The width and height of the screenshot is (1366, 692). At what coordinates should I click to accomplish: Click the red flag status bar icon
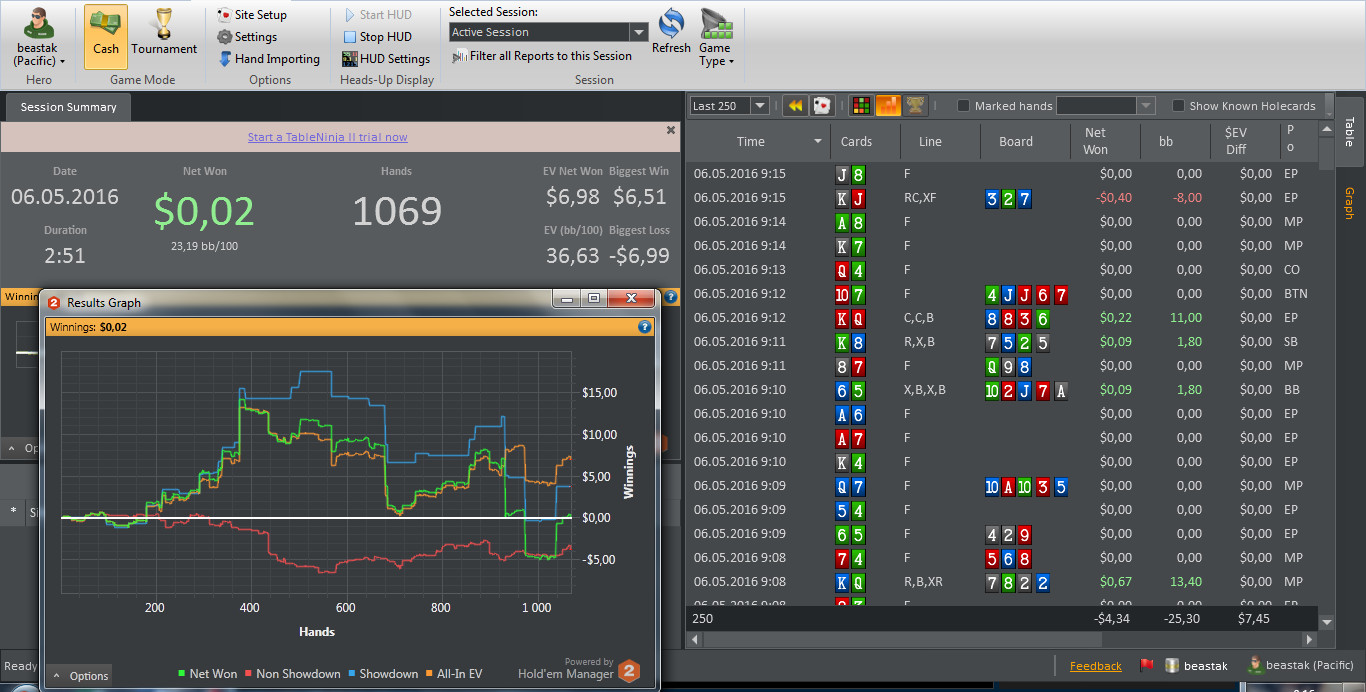click(1147, 665)
